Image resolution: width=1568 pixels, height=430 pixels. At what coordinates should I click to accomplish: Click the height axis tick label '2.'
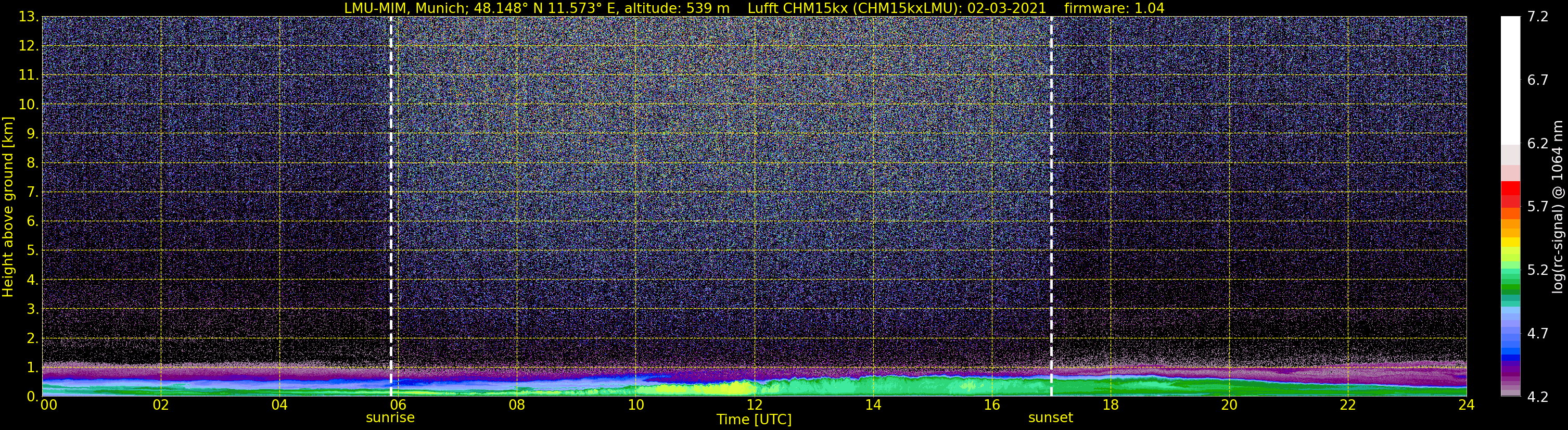point(33,338)
